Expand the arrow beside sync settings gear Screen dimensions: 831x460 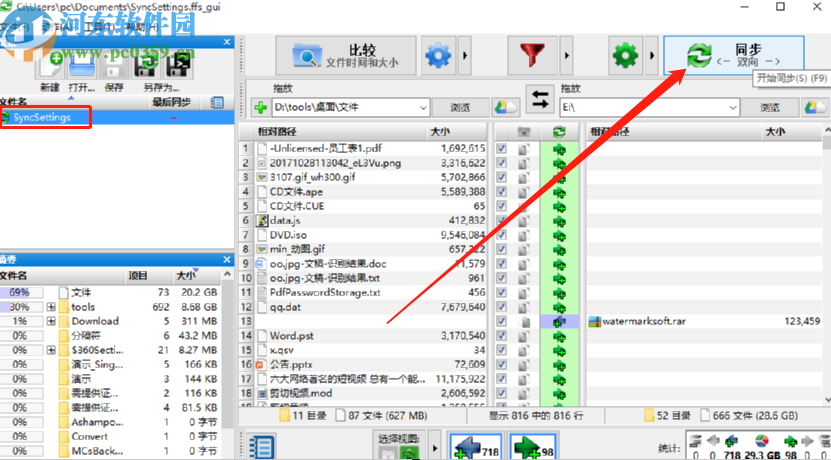(652, 55)
